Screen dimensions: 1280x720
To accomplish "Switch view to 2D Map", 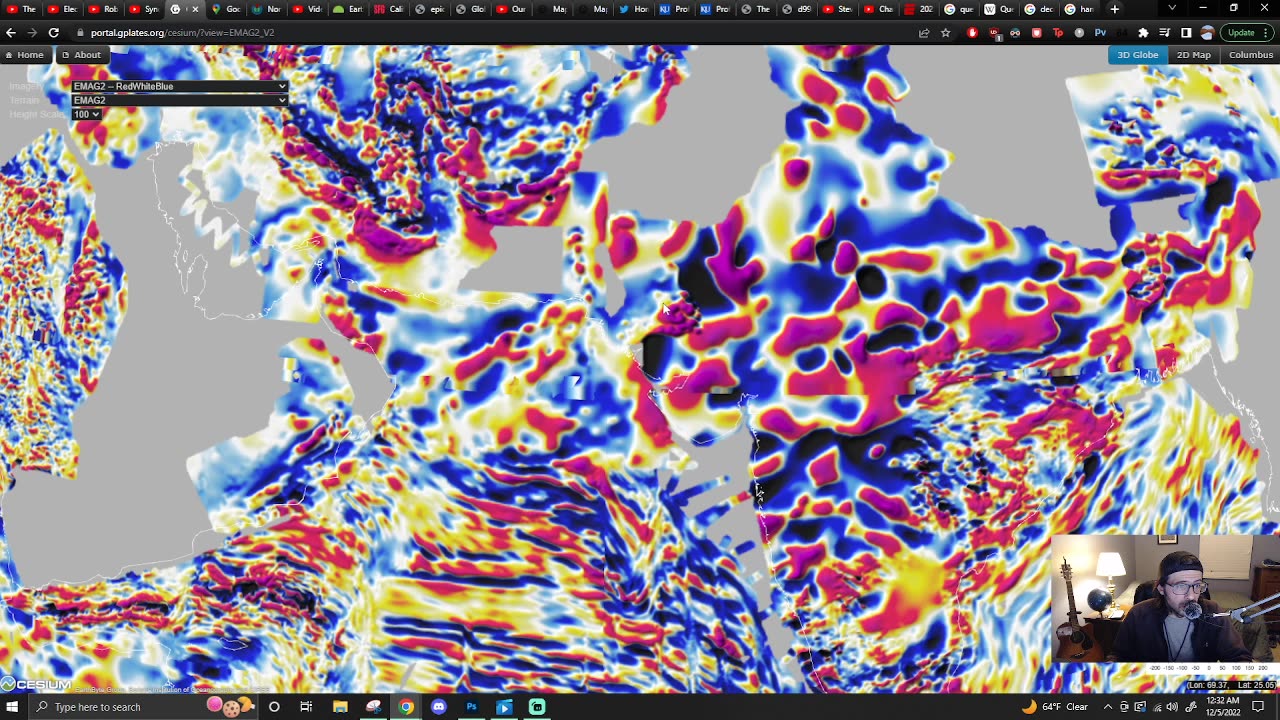I will pos(1193,55).
